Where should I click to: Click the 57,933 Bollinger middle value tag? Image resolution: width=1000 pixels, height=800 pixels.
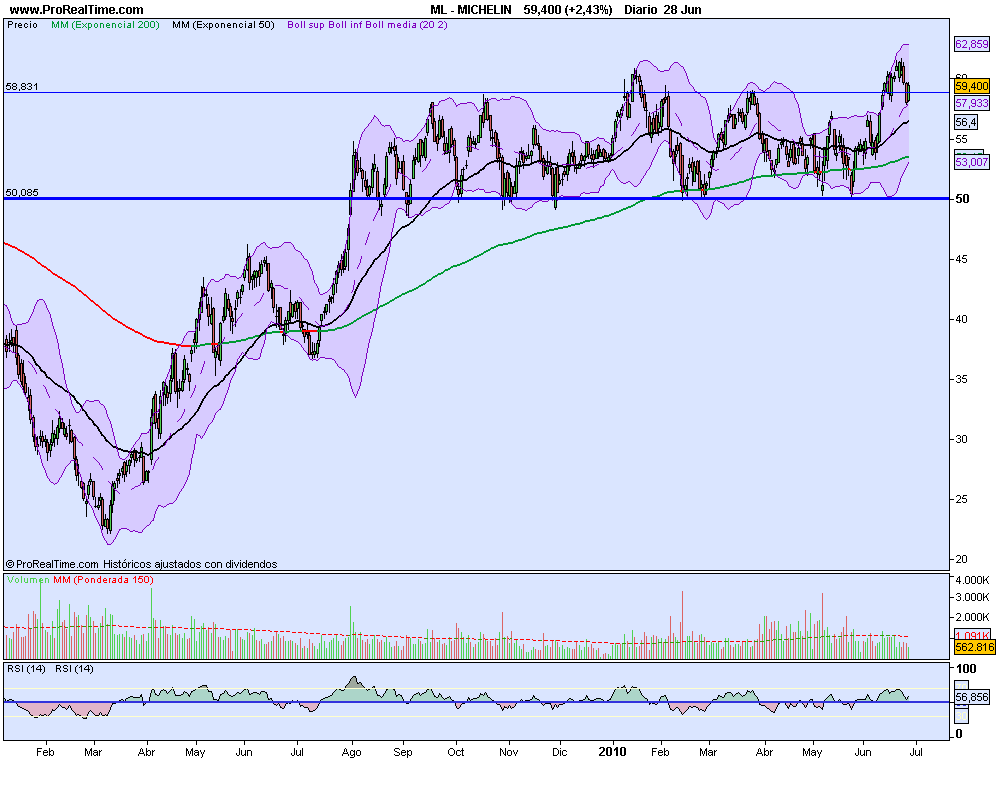(x=971, y=103)
